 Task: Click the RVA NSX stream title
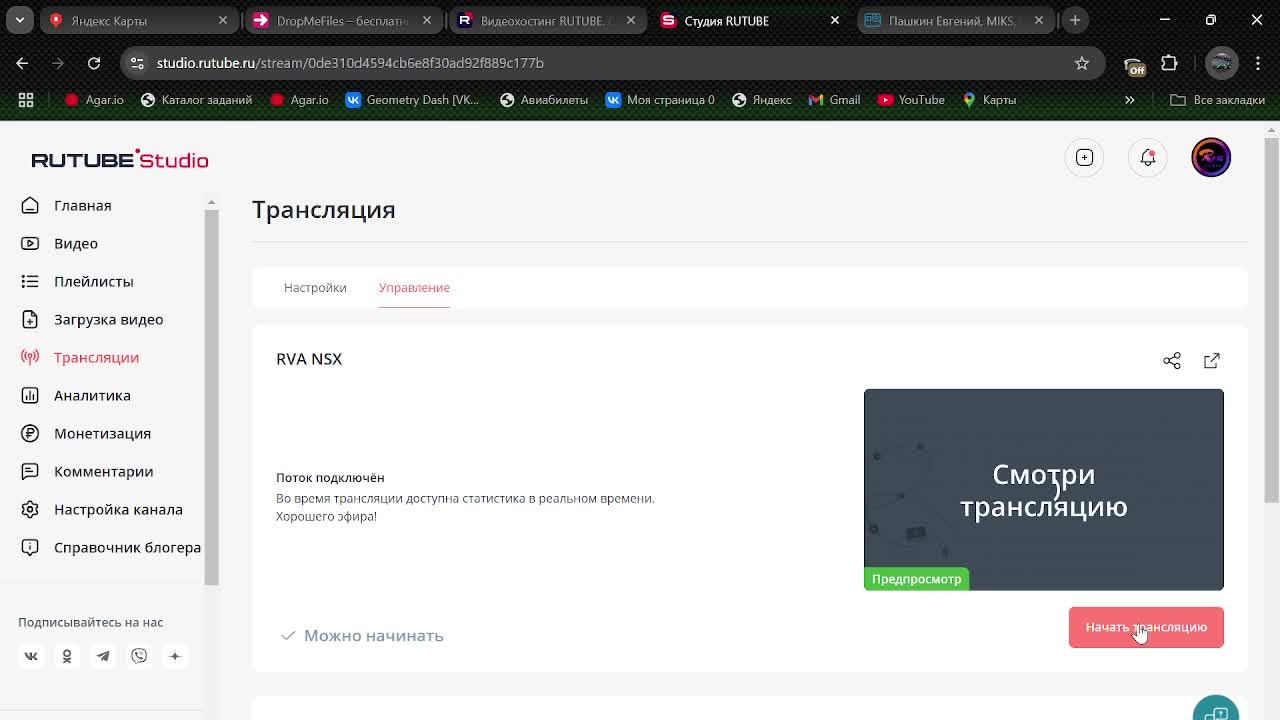[x=309, y=359]
